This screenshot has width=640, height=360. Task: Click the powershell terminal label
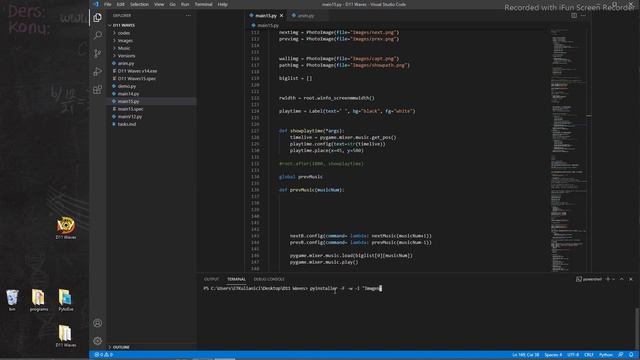pyautogui.click(x=589, y=279)
